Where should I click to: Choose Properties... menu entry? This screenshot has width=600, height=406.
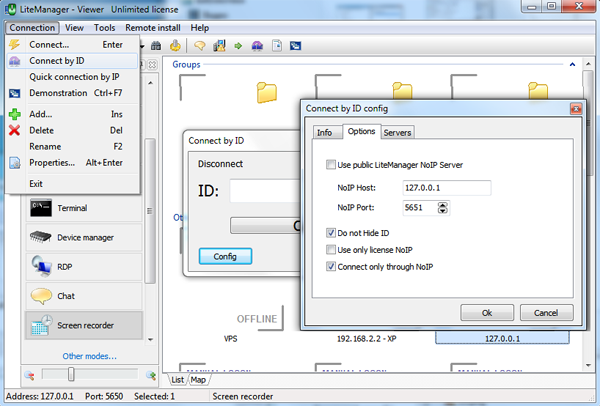click(x=72, y=163)
